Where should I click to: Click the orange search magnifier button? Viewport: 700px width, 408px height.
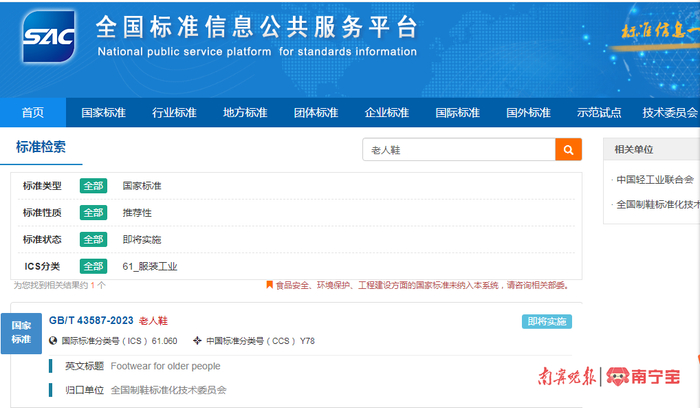[568, 150]
